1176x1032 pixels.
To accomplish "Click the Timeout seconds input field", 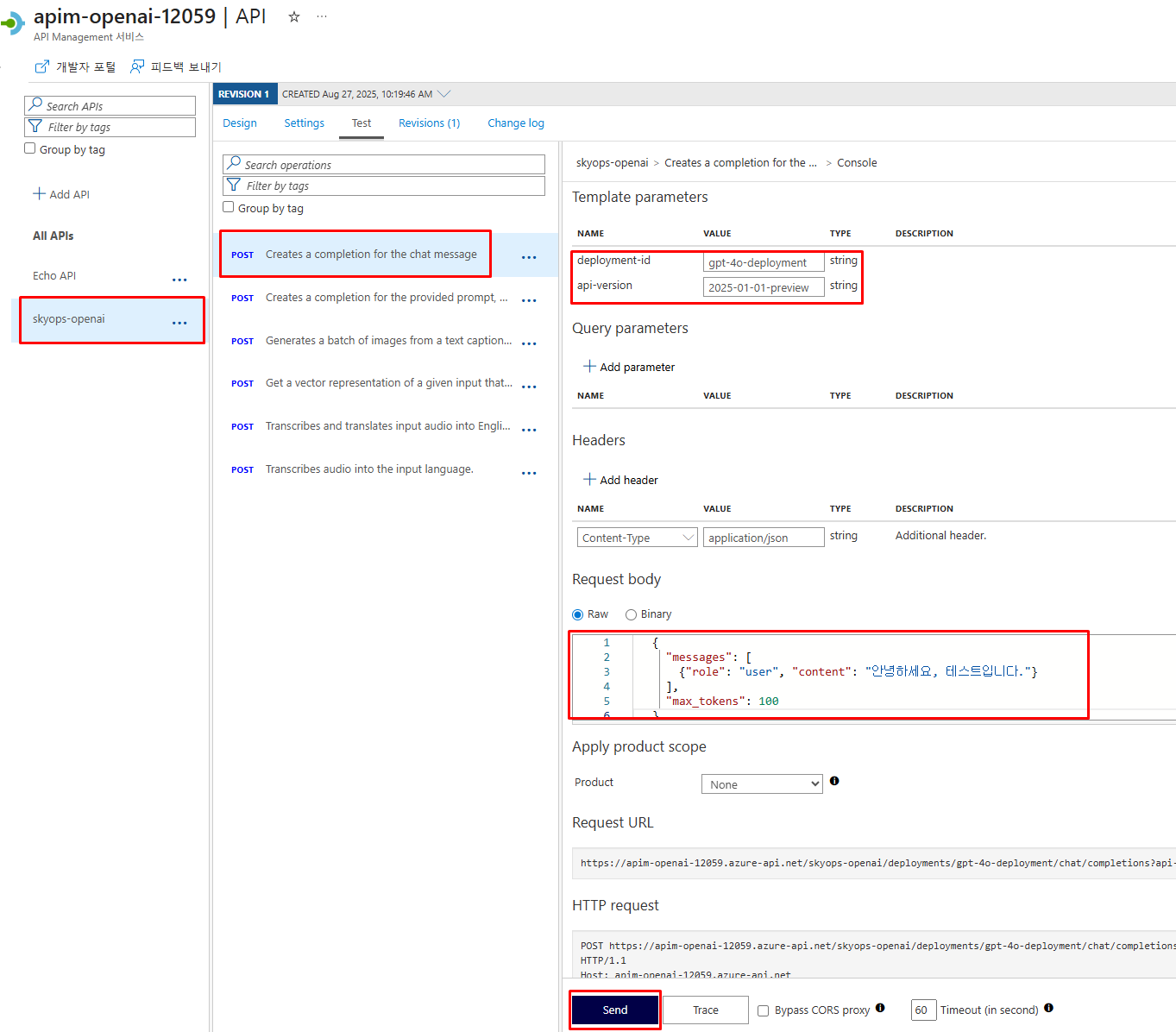I will coord(923,1010).
